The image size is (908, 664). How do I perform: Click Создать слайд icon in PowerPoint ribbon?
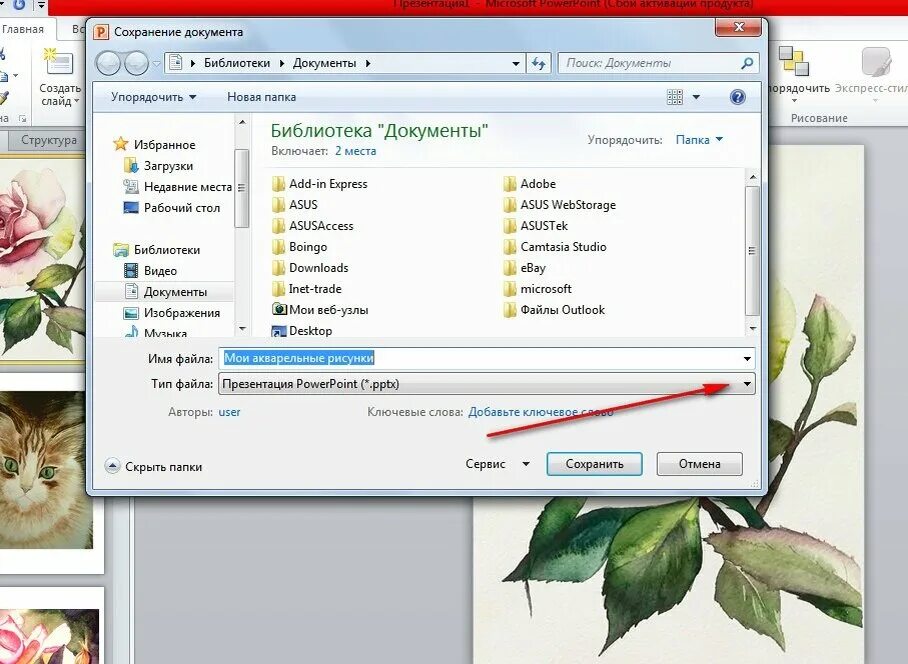[58, 63]
